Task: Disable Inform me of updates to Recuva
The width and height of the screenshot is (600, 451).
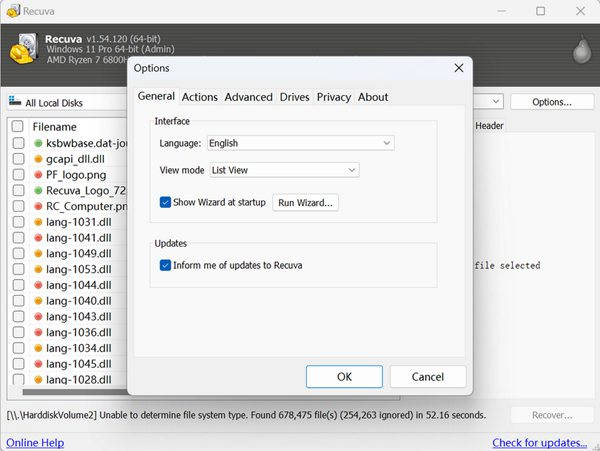Action: click(x=166, y=265)
